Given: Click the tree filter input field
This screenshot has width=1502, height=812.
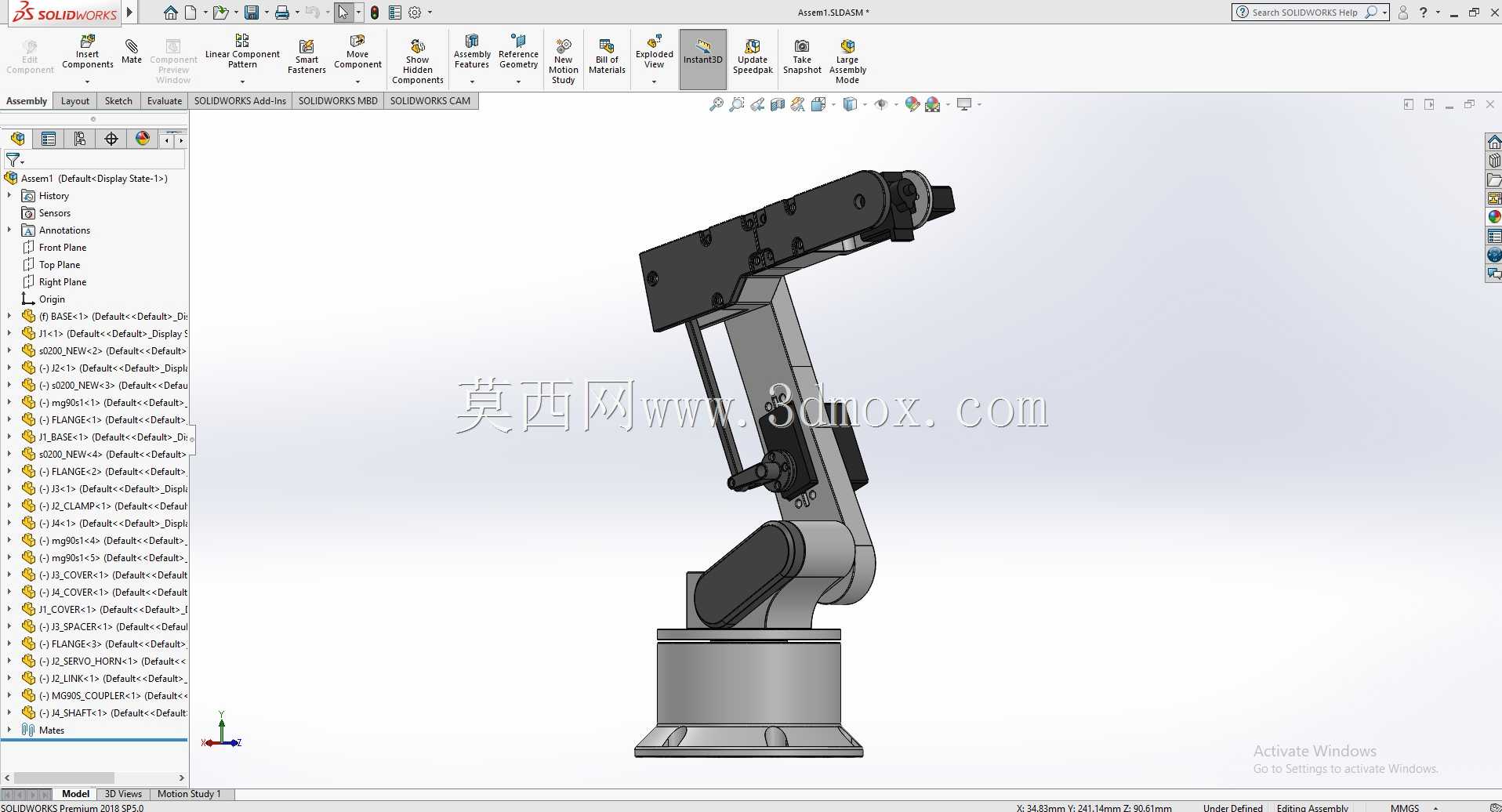Looking at the screenshot, I should coord(106,160).
